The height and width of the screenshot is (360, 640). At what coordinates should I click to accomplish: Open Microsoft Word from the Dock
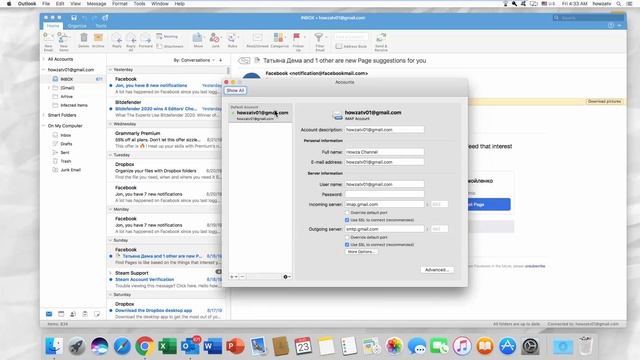[x=213, y=346]
